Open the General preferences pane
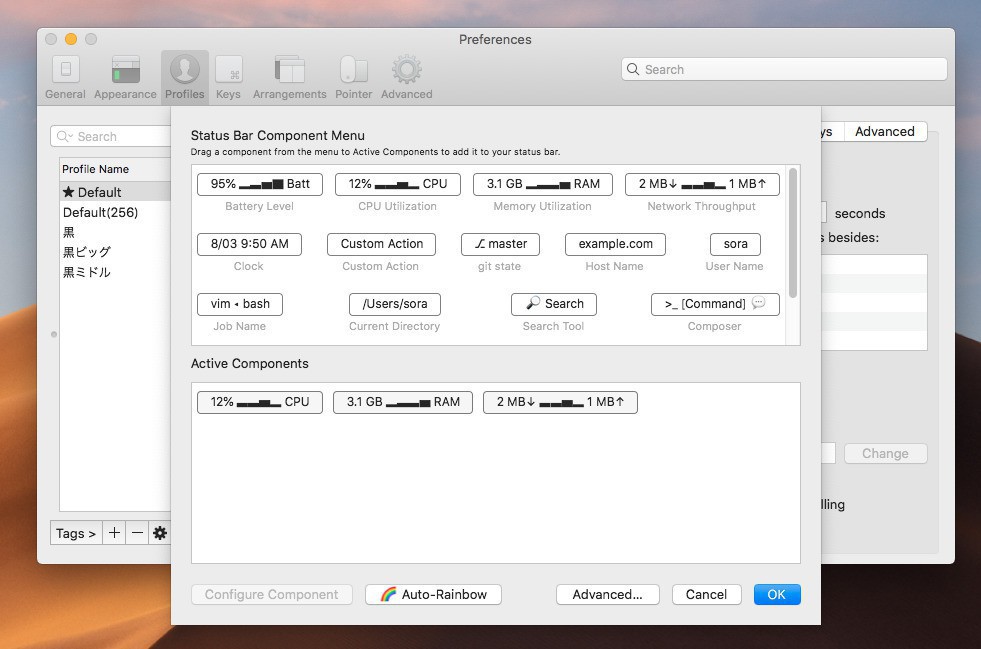The height and width of the screenshot is (649, 981). tap(65, 77)
